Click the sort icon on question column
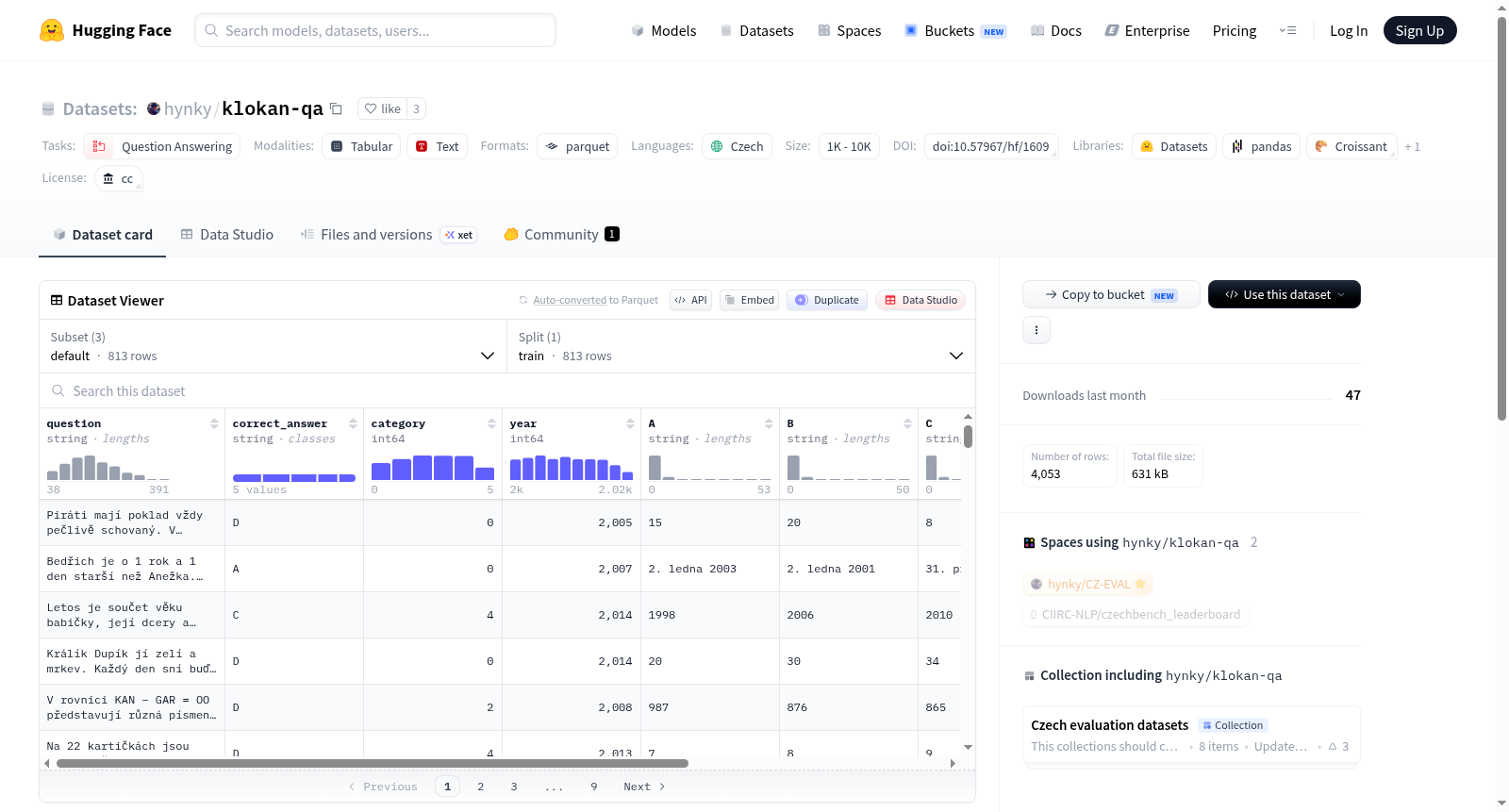Screen dimensions: 1509x812 pos(214,423)
